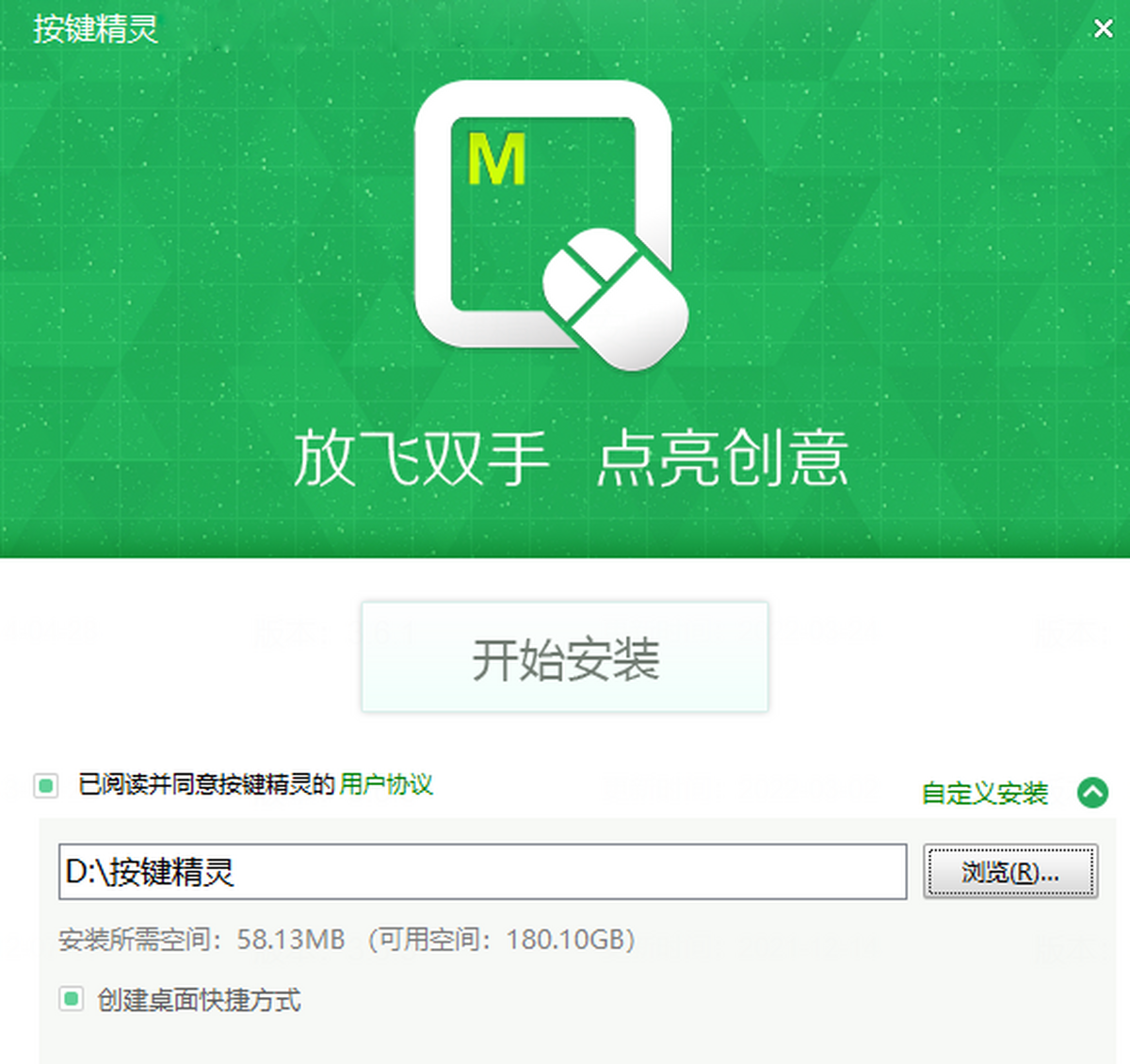Click the 安装所需空间: 58.13MB text

click(202, 940)
